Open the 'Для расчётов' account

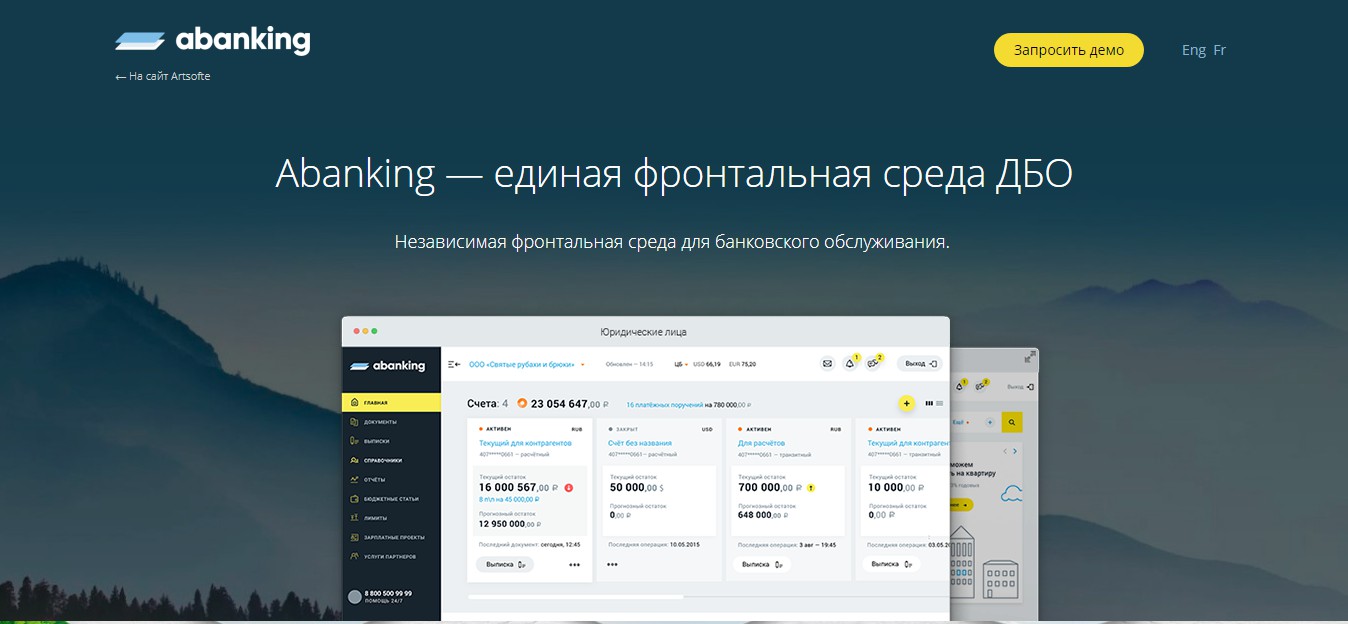coord(762,443)
